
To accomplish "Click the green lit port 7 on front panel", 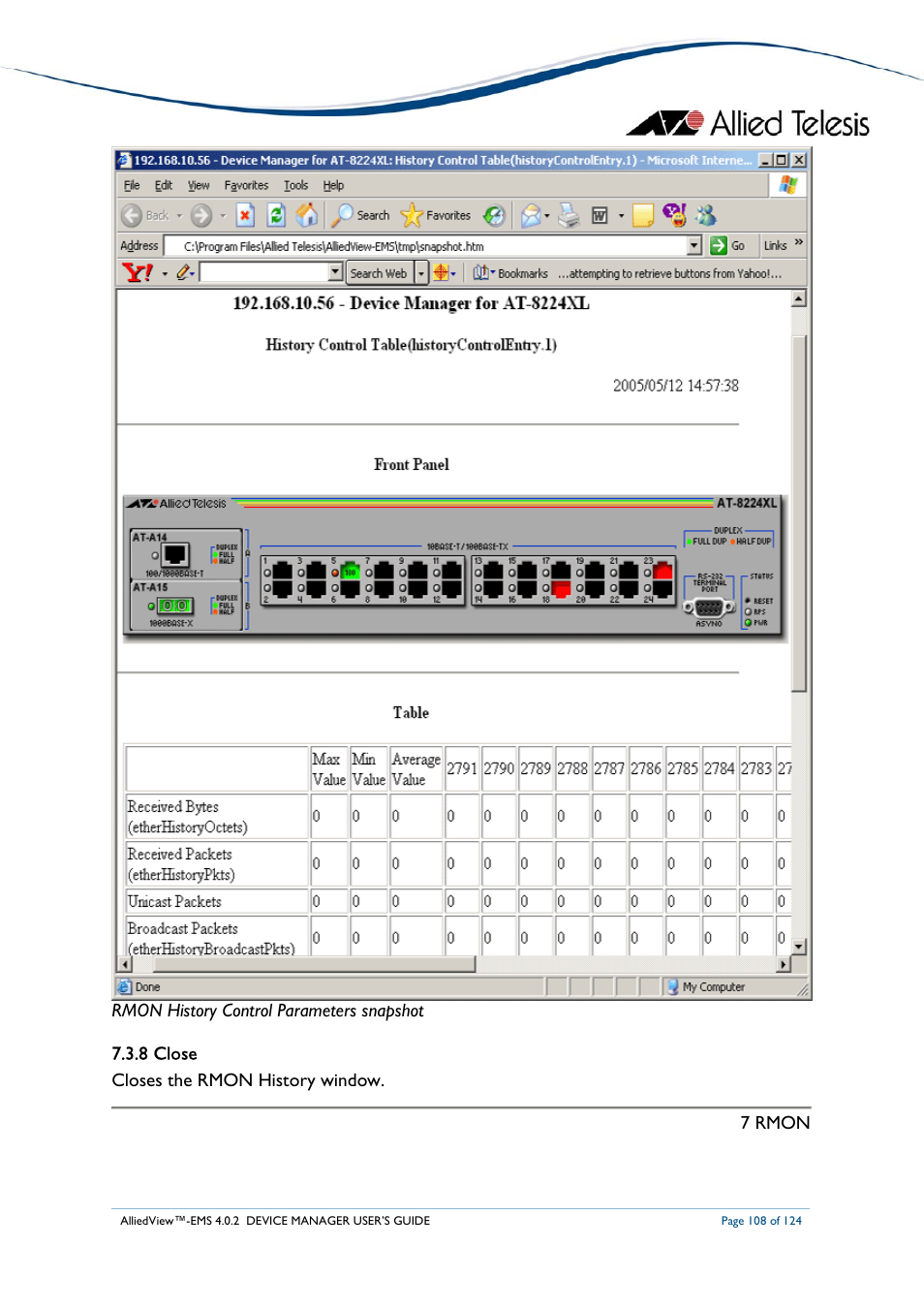I will 350,573.
